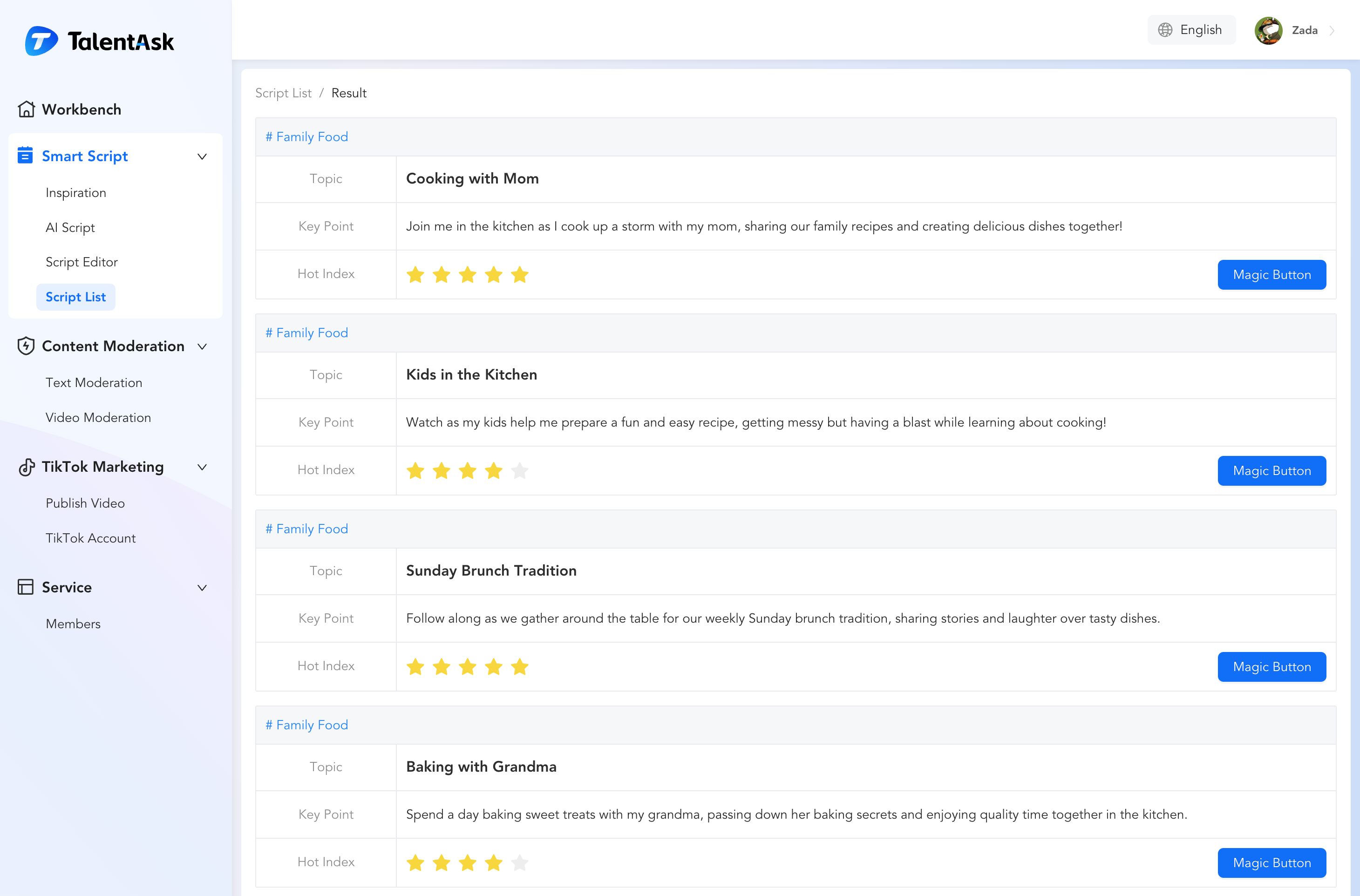The height and width of the screenshot is (896, 1360).
Task: Click the TikTok Marketing icon
Action: [26, 467]
